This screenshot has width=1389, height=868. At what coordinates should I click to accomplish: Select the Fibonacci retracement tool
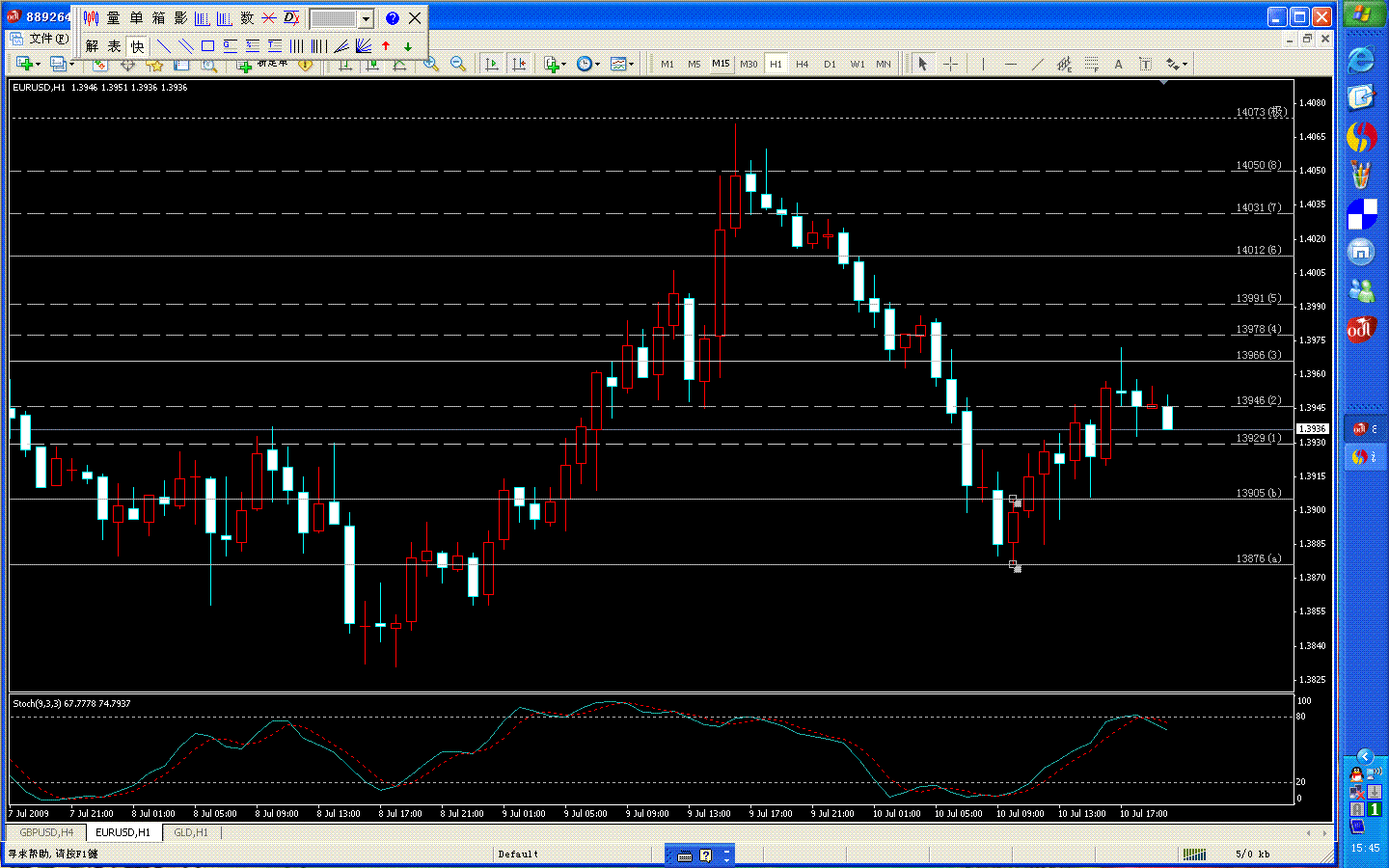click(1091, 64)
